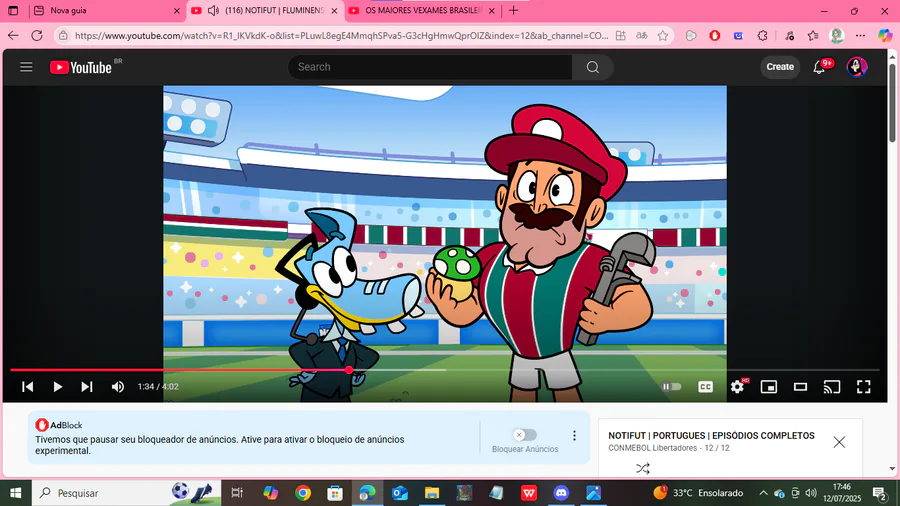900x506 pixels.
Task: Add this page to favorites star
Action: [663, 36]
